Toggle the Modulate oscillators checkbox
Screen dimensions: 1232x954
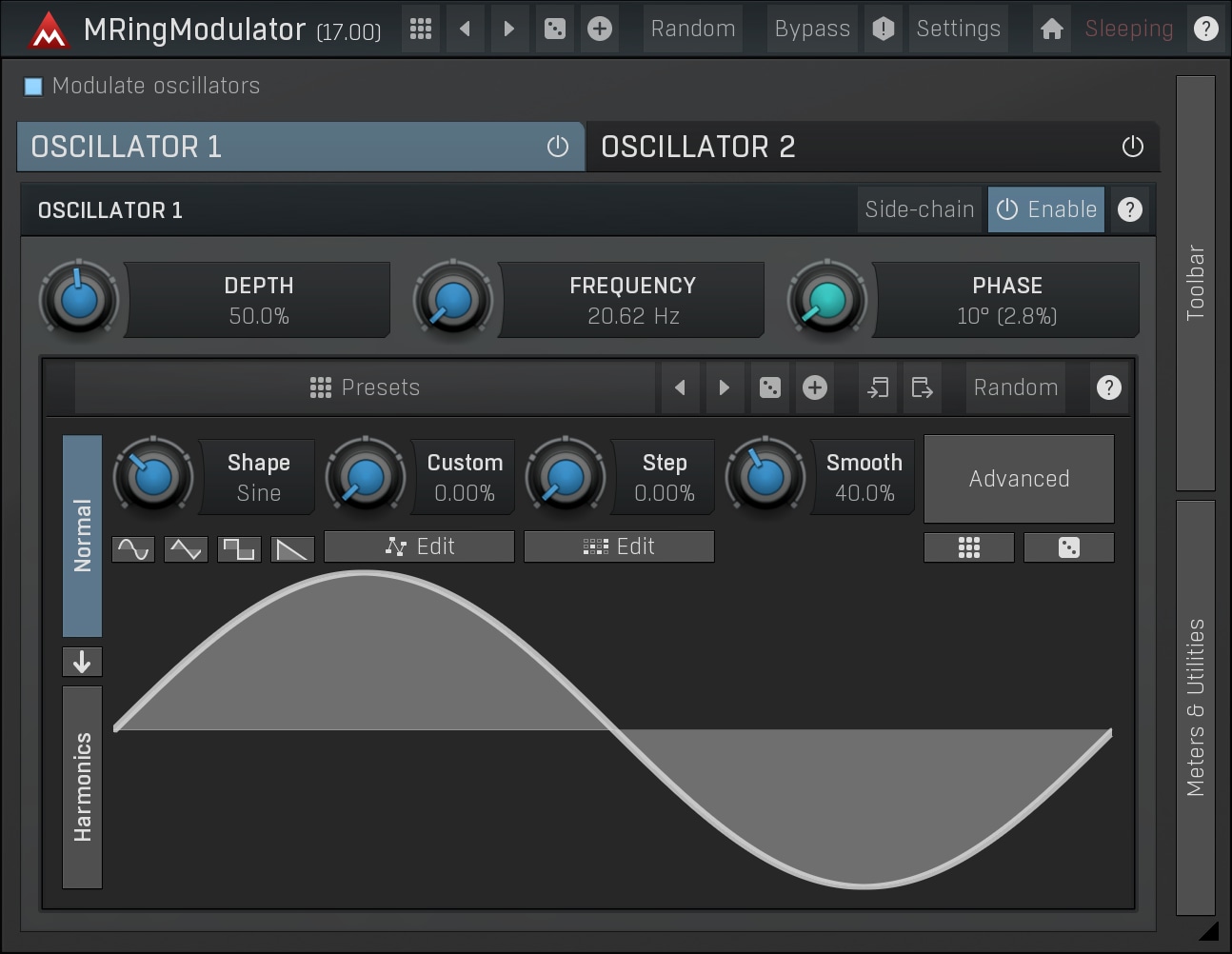(x=33, y=87)
